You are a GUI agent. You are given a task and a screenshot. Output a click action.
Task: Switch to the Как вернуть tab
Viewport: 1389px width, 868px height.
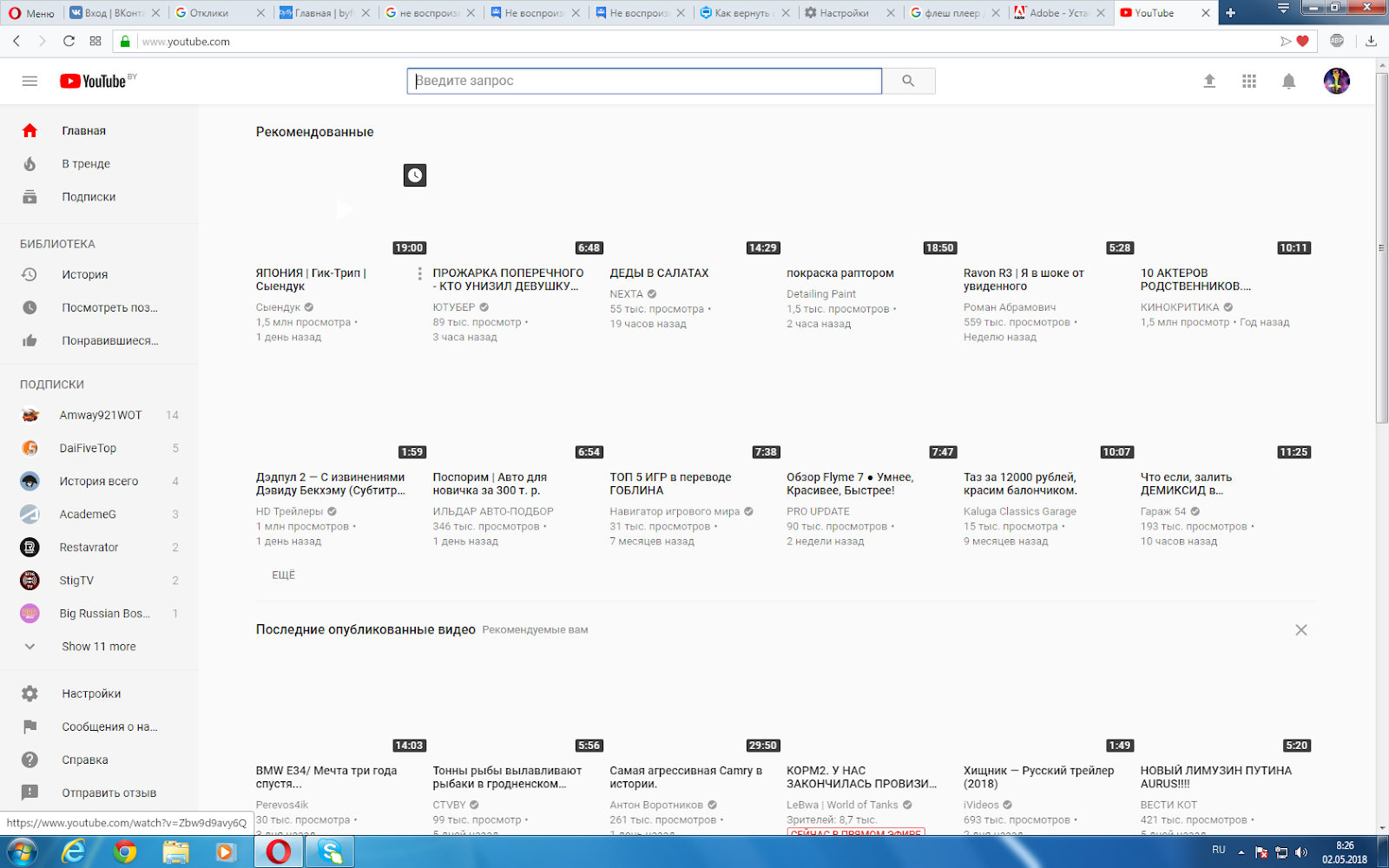(744, 13)
